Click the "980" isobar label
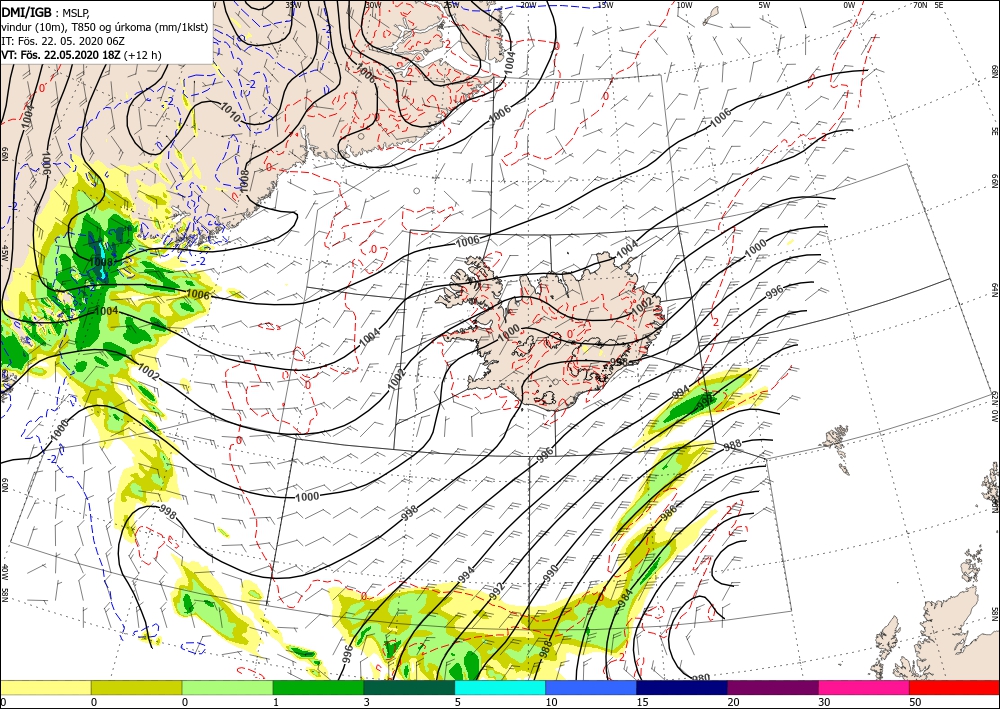The height and width of the screenshot is (709, 1000). 701,678
